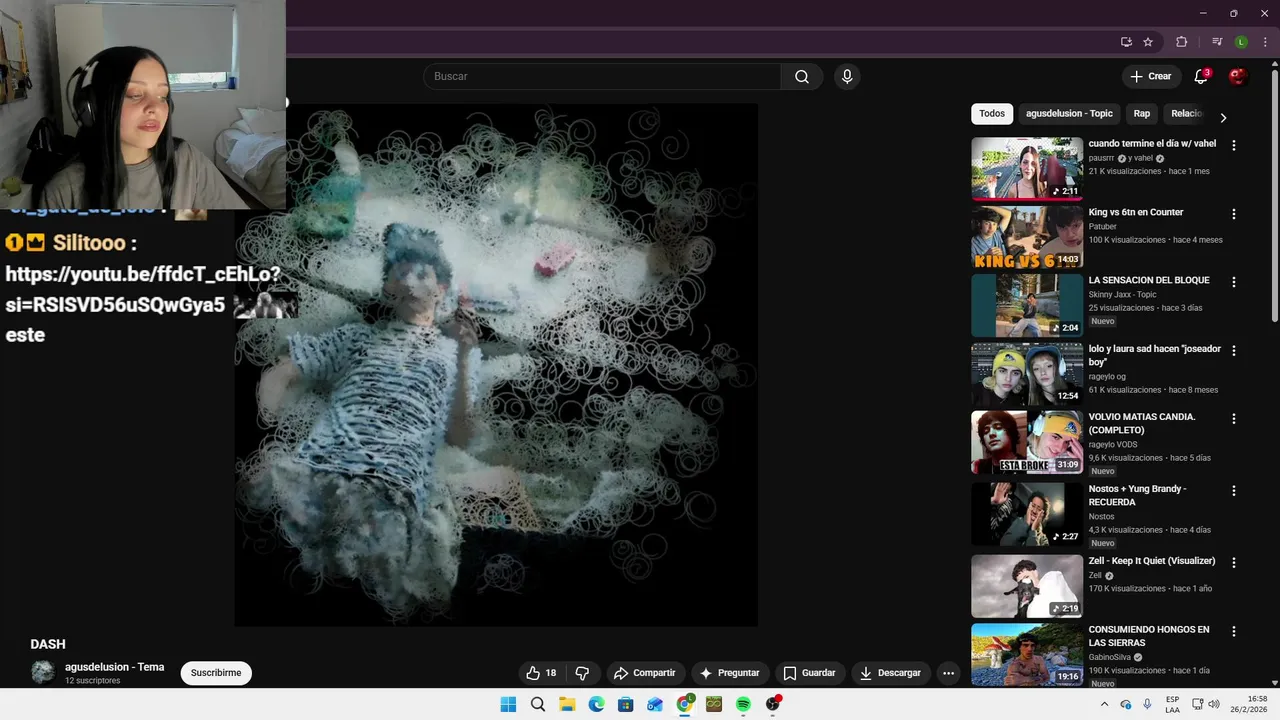1280x720 pixels.
Task: Open options for 'King vs 6tn en Counter'
Action: click(1233, 214)
